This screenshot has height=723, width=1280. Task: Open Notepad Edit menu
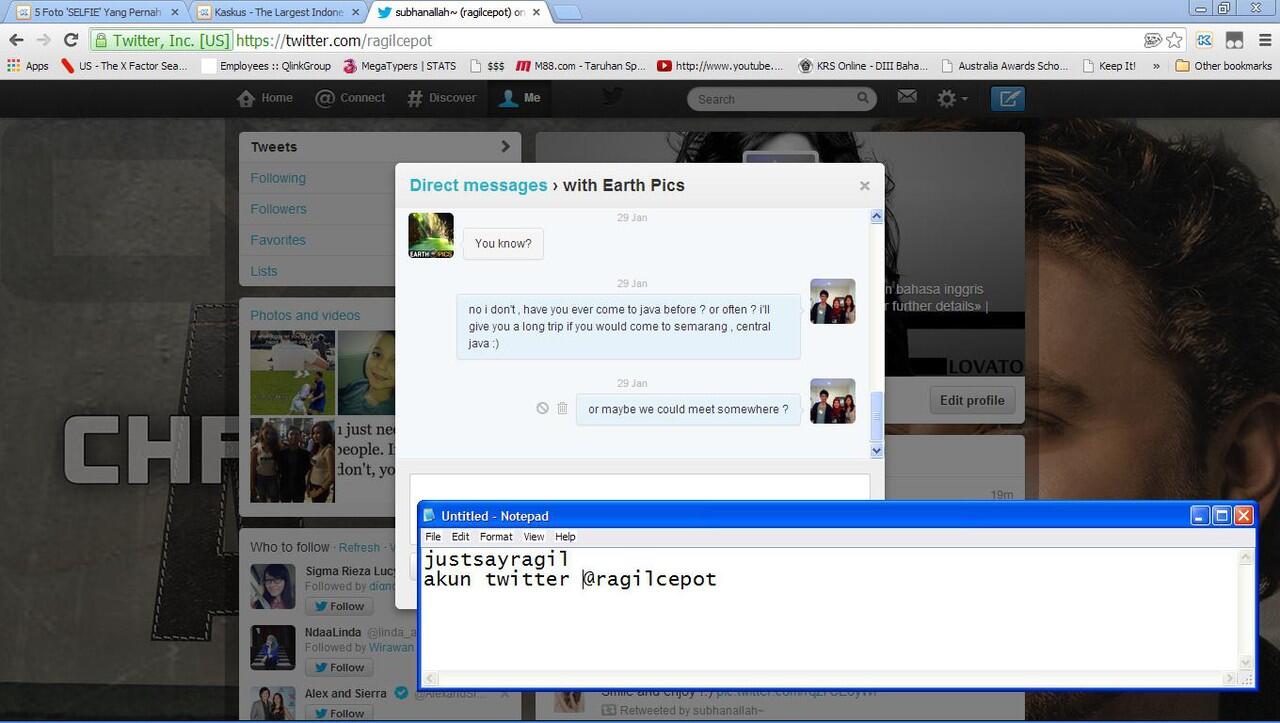point(460,537)
